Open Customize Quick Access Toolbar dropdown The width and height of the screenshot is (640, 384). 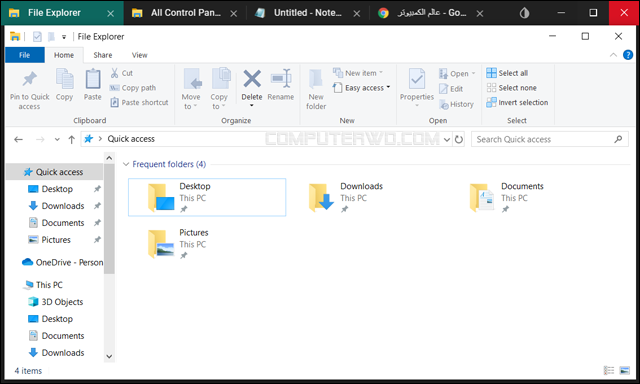point(64,37)
